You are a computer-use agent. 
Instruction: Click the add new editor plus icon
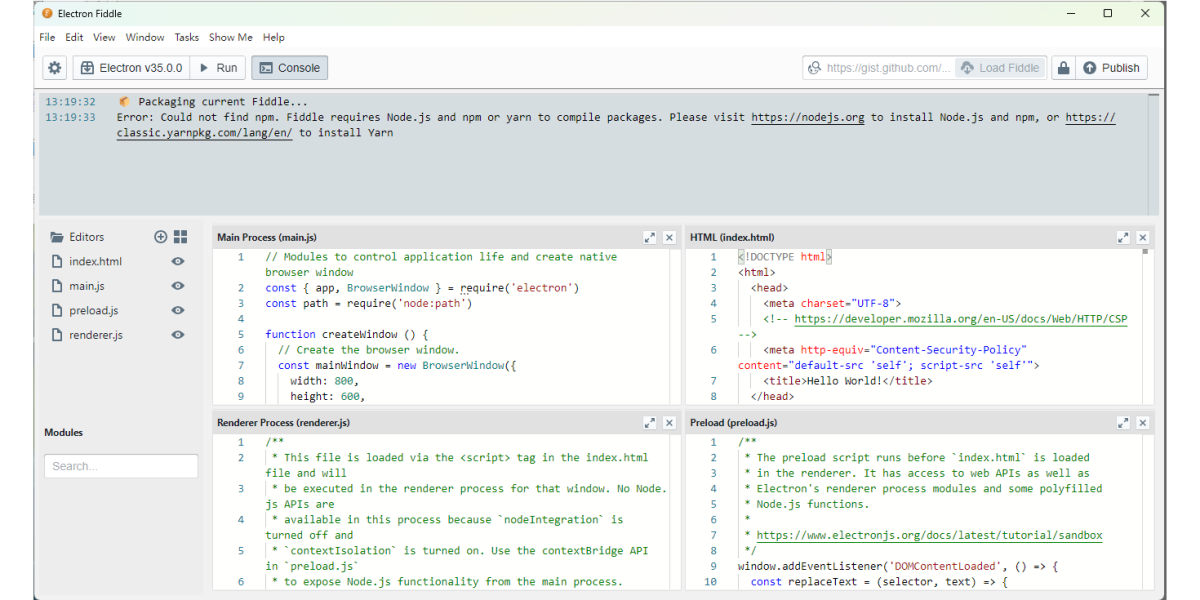click(160, 237)
